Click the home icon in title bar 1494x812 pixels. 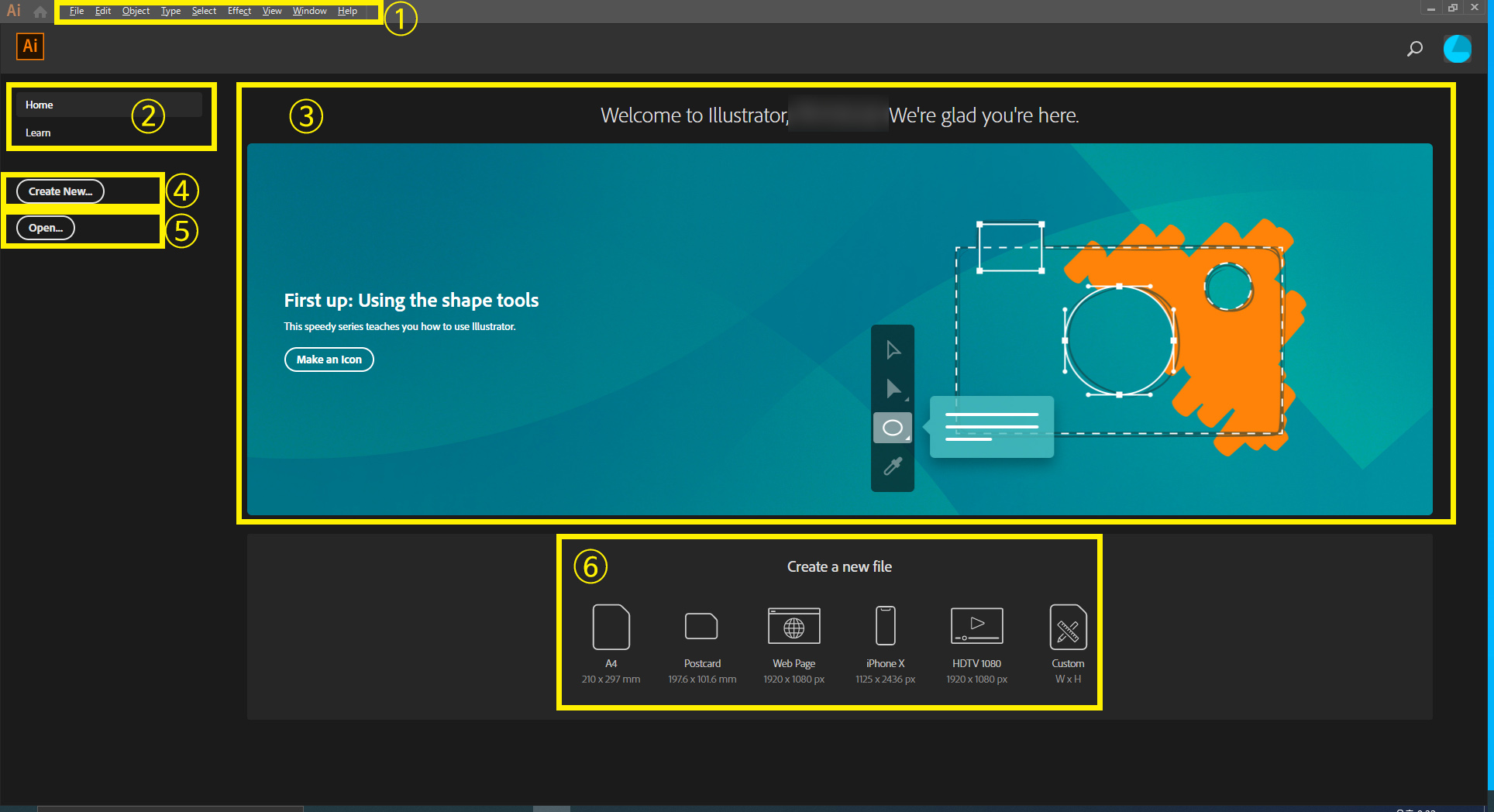[x=40, y=12]
